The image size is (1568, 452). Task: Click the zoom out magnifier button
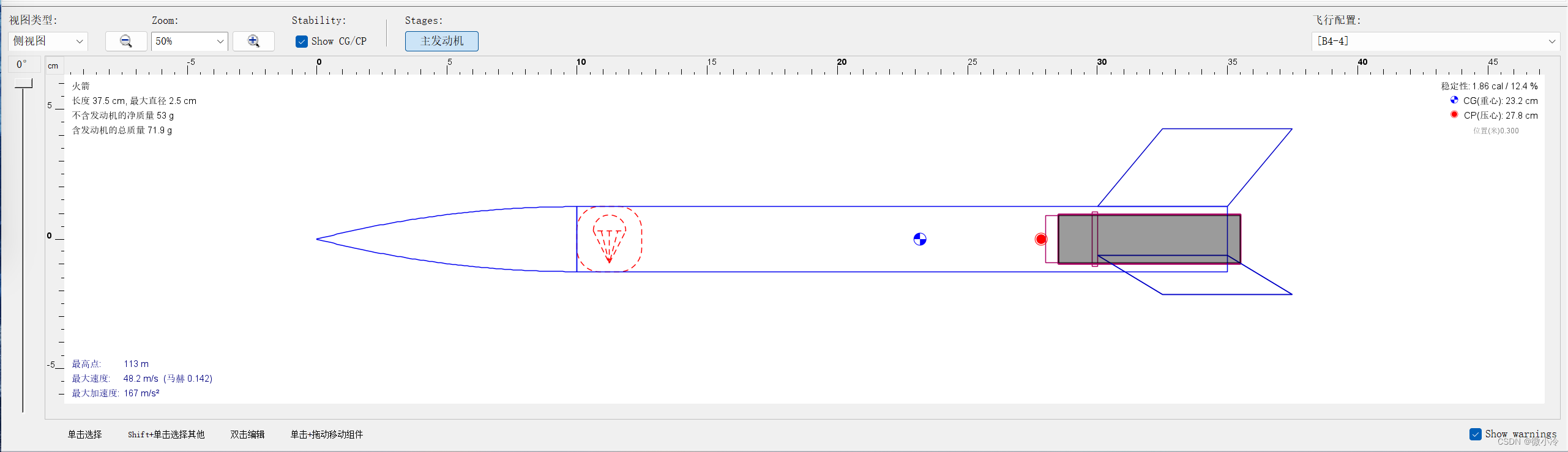click(126, 41)
